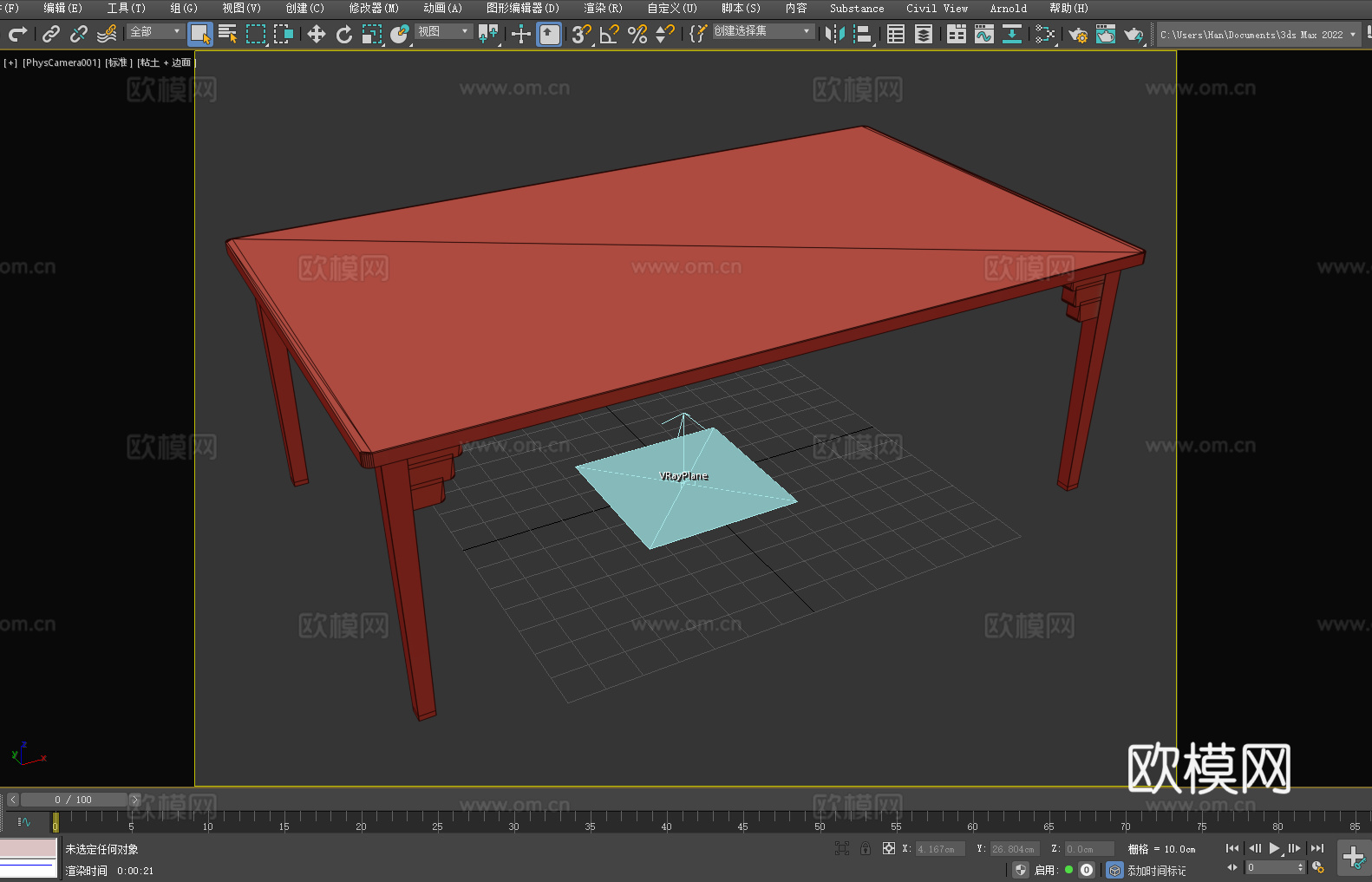Click the Align tool icon
The height and width of the screenshot is (882, 1372).
coord(863,34)
